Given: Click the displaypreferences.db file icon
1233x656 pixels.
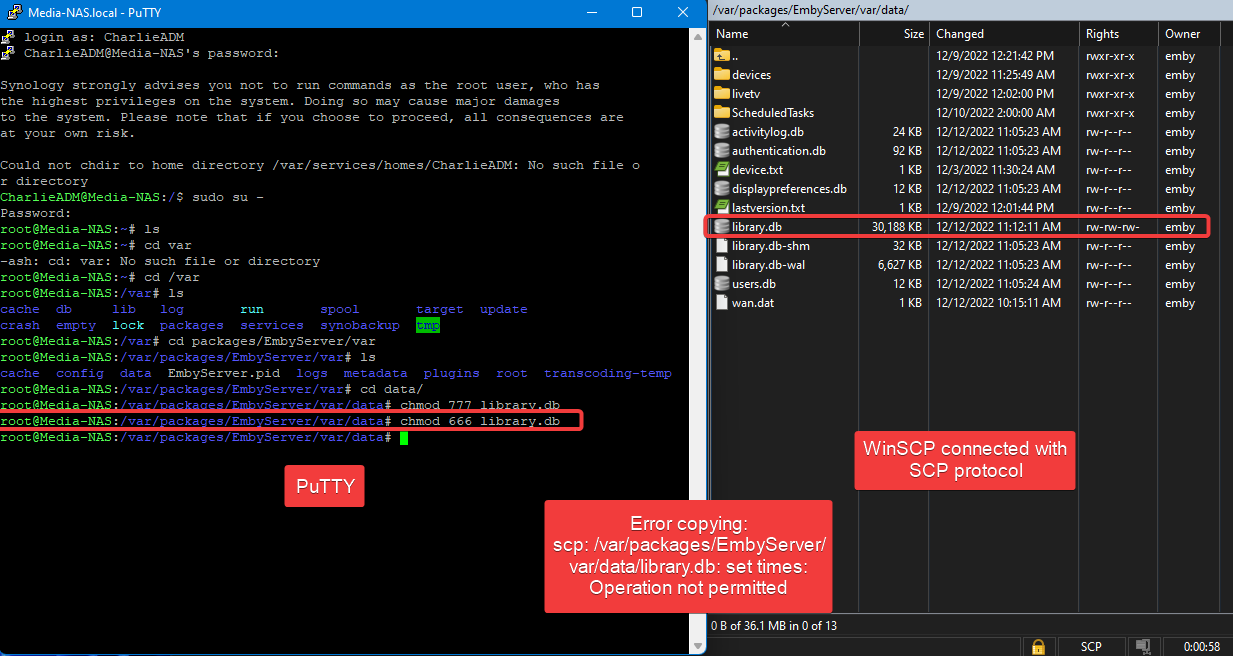Looking at the screenshot, I should (x=722, y=189).
